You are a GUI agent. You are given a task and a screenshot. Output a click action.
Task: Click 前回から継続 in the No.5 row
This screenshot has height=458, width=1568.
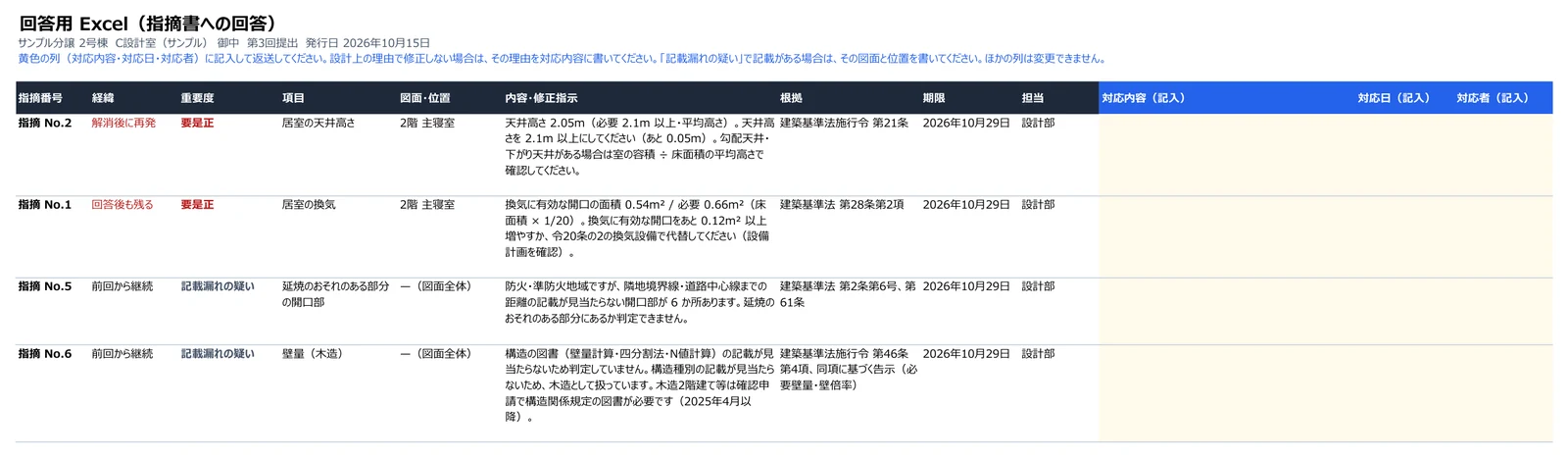tap(122, 286)
